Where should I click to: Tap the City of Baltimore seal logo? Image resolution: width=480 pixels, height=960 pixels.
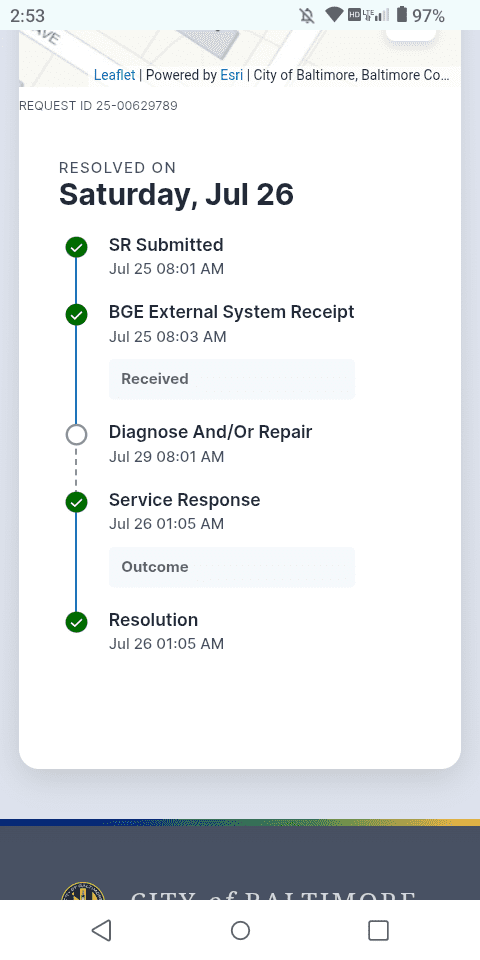click(83, 891)
